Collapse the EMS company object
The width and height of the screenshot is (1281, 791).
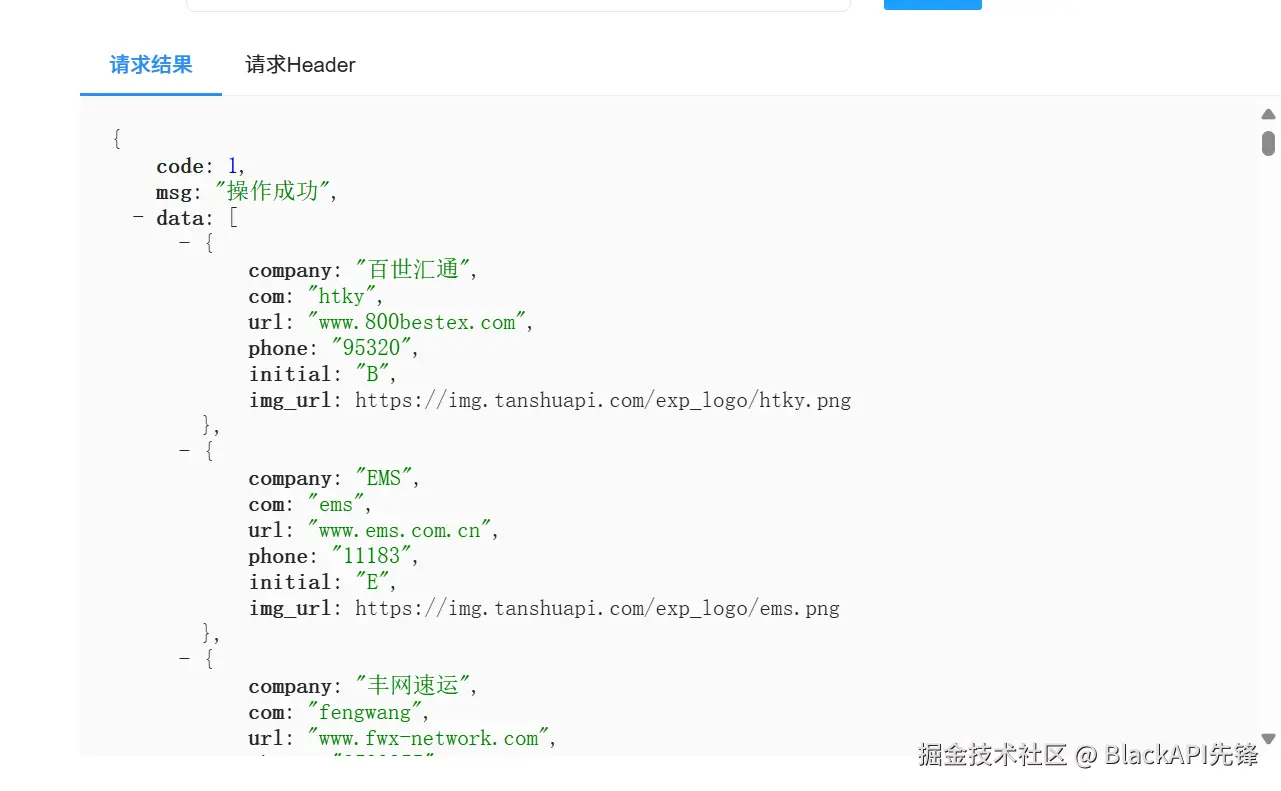(184, 451)
